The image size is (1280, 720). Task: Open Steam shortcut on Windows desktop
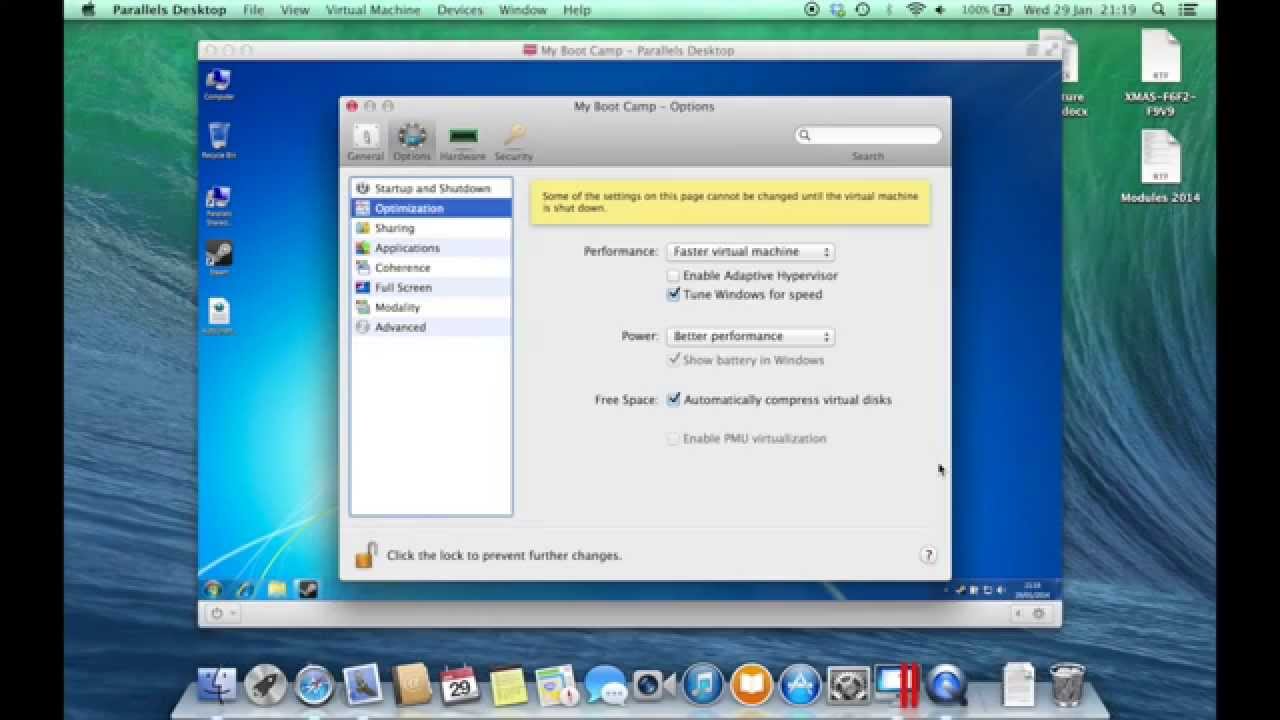[x=218, y=258]
